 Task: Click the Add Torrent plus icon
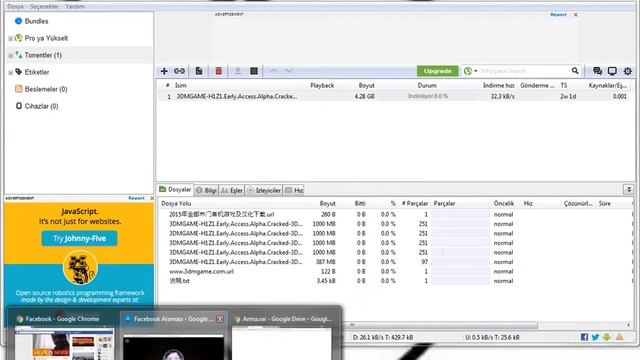pos(164,71)
